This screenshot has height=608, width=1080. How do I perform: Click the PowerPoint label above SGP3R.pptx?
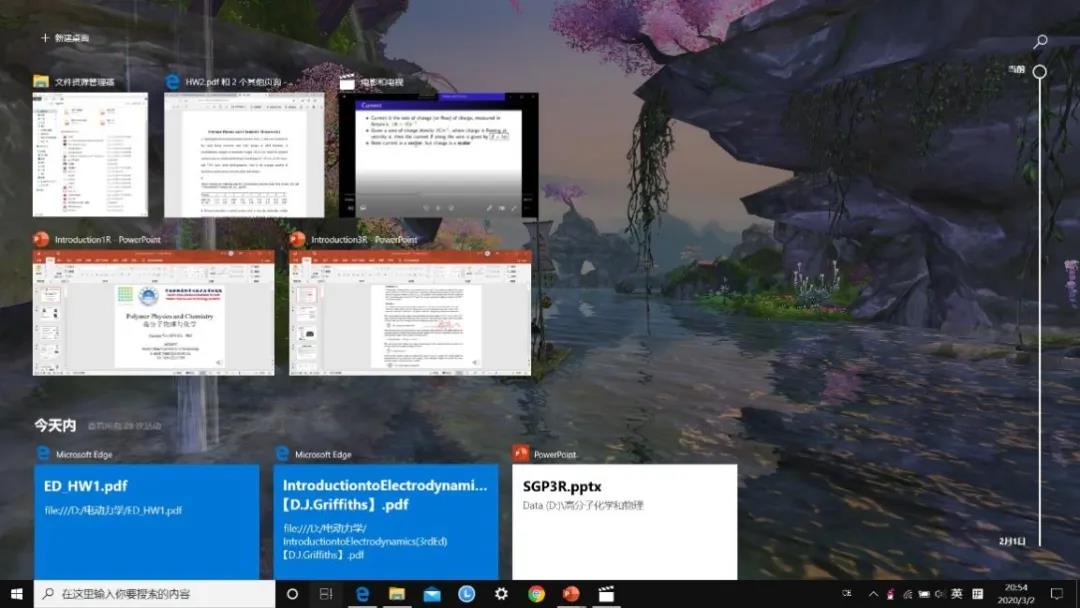coord(554,454)
